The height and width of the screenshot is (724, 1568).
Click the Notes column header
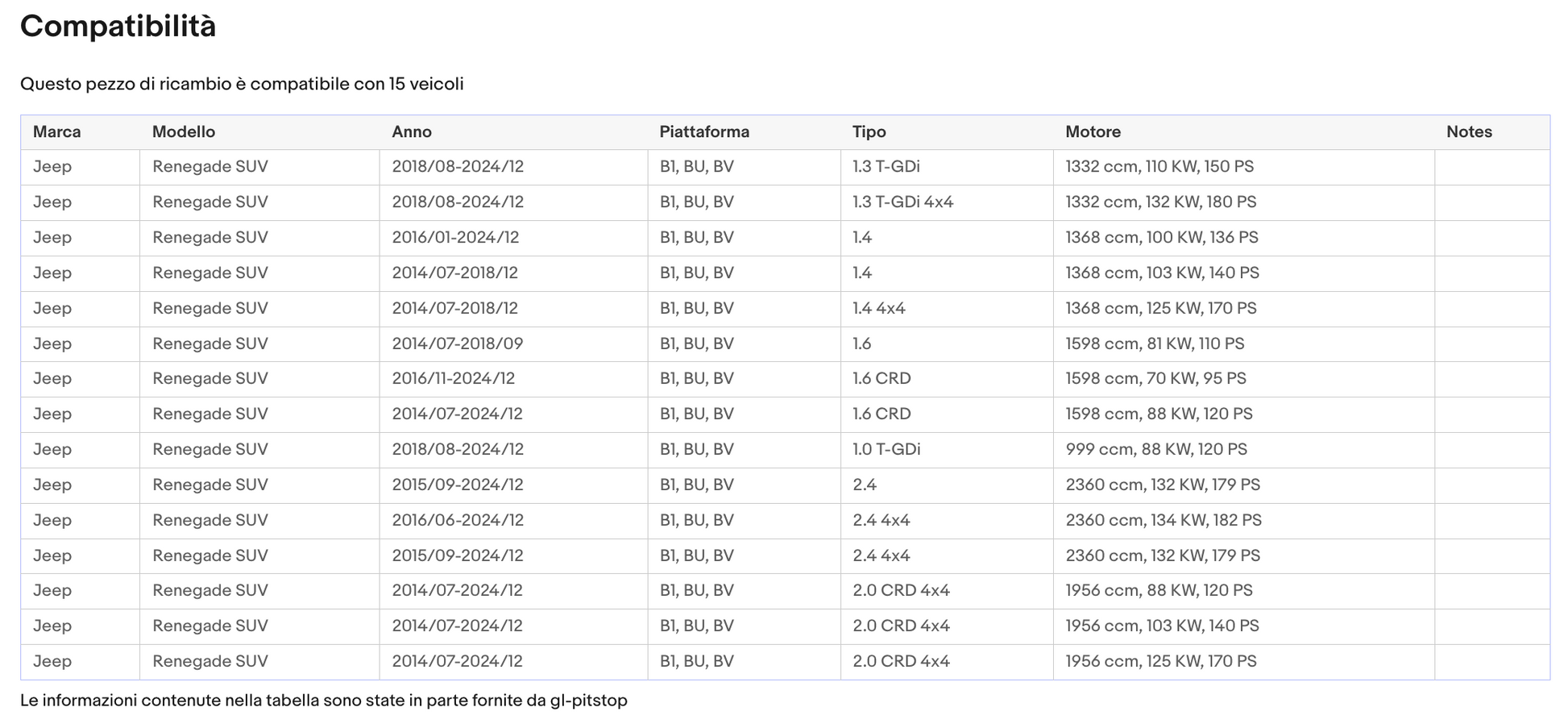point(1469,131)
